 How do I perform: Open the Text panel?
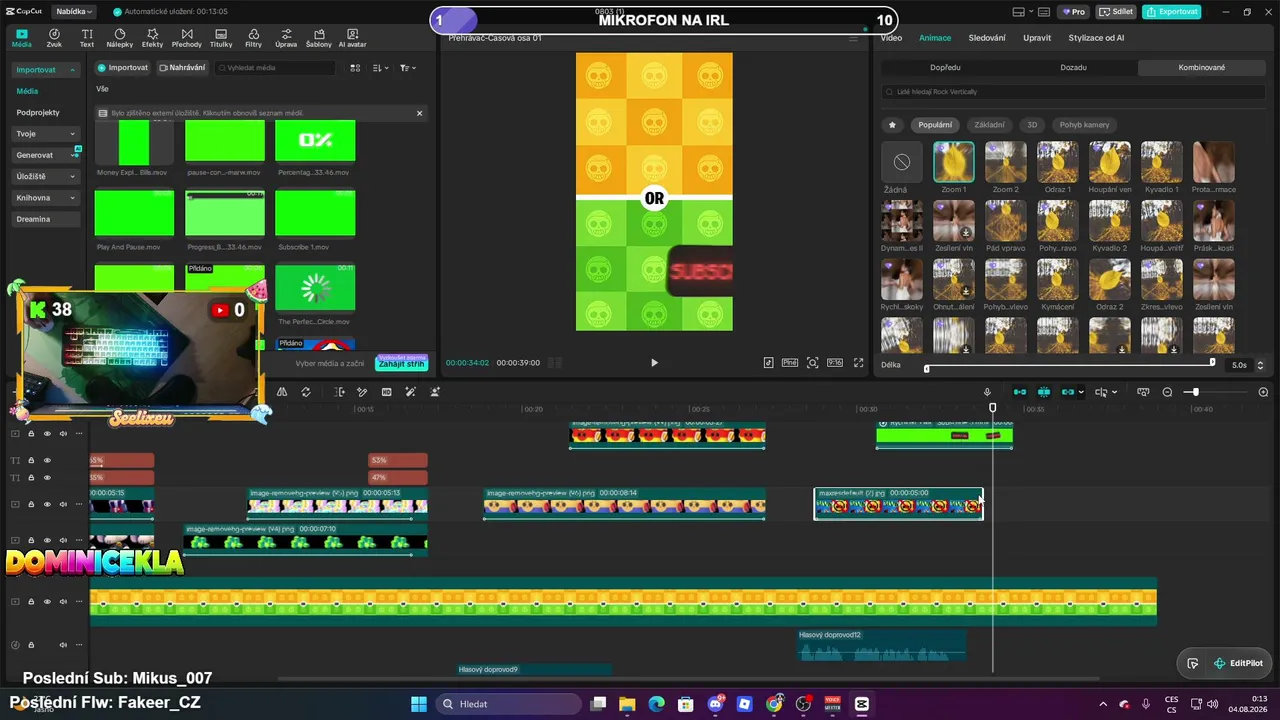click(x=87, y=38)
